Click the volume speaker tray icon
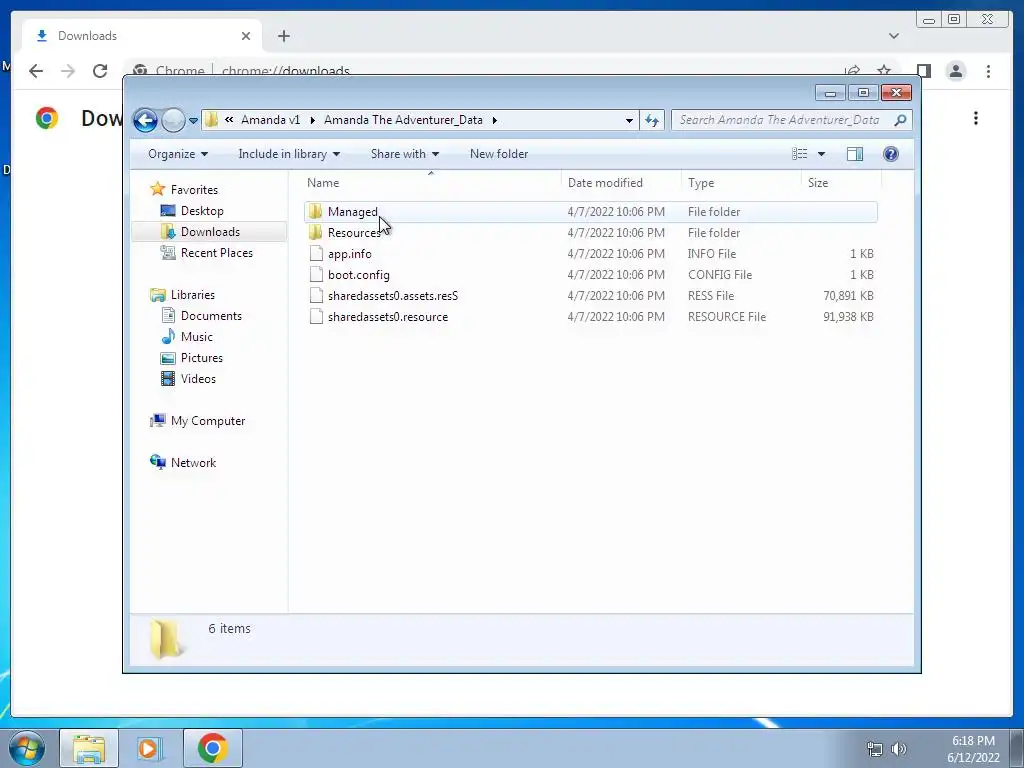 click(x=899, y=749)
